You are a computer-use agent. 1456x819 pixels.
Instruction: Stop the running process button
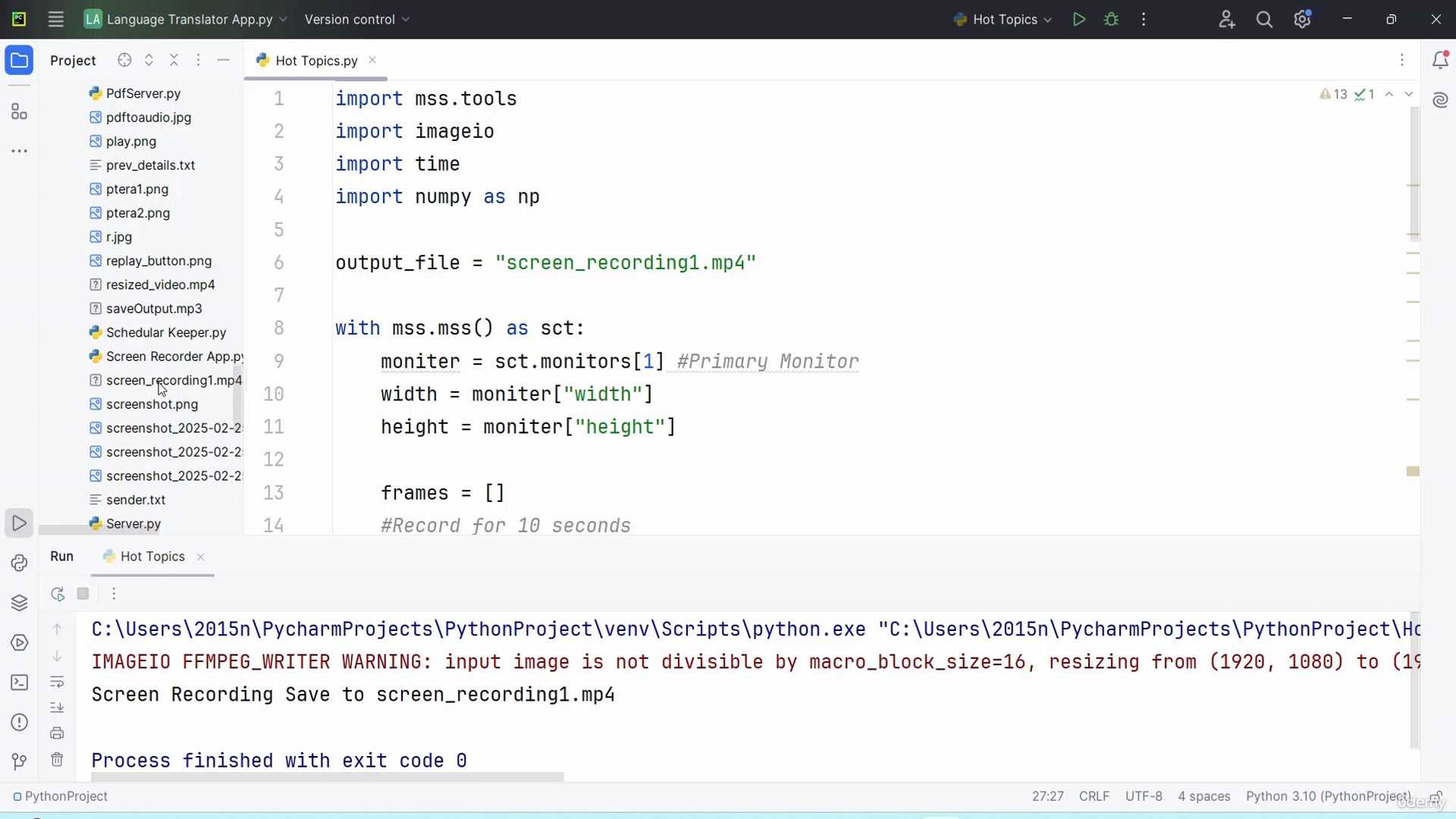pyautogui.click(x=83, y=594)
